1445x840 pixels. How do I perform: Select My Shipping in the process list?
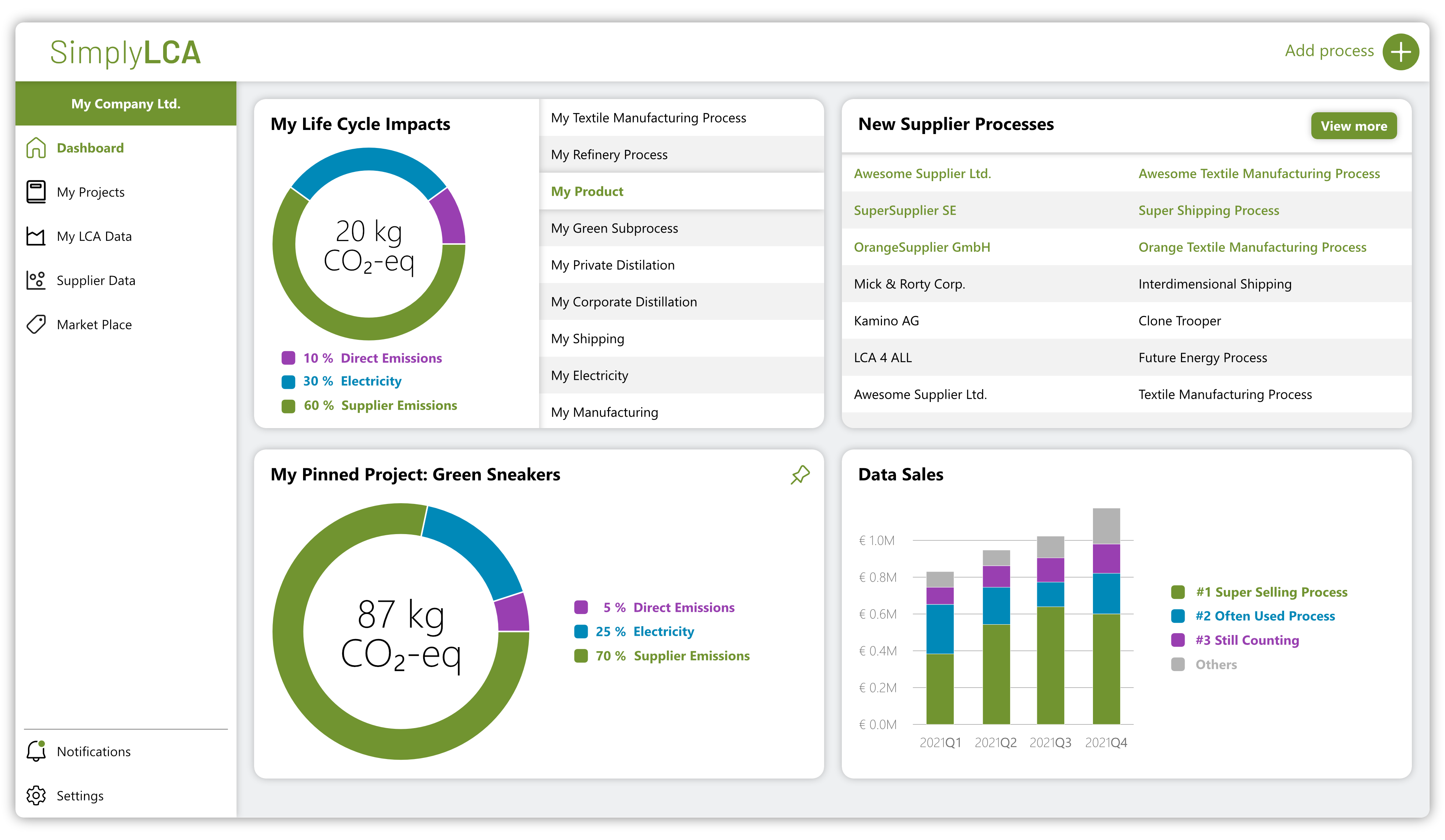click(587, 339)
